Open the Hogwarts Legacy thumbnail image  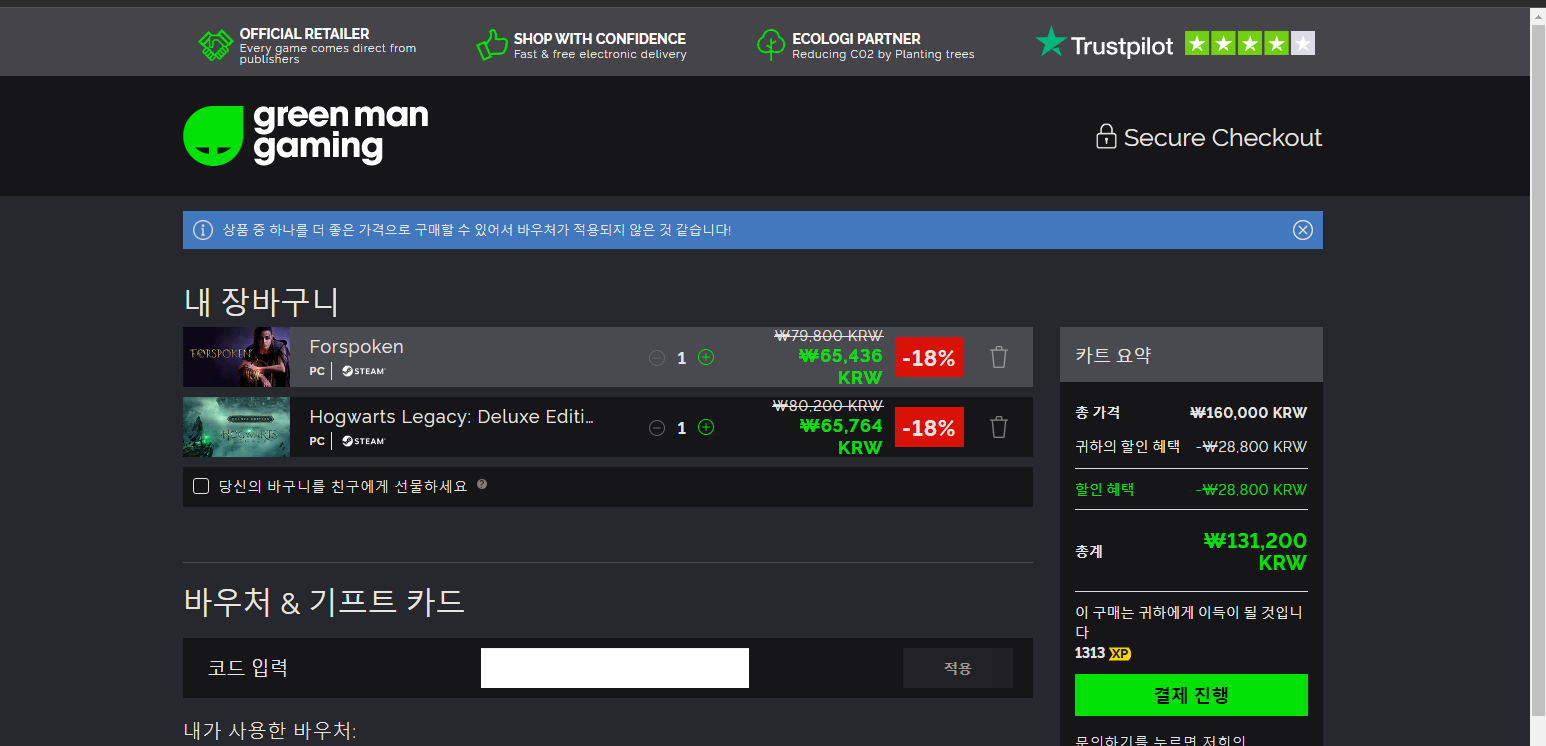coord(236,427)
